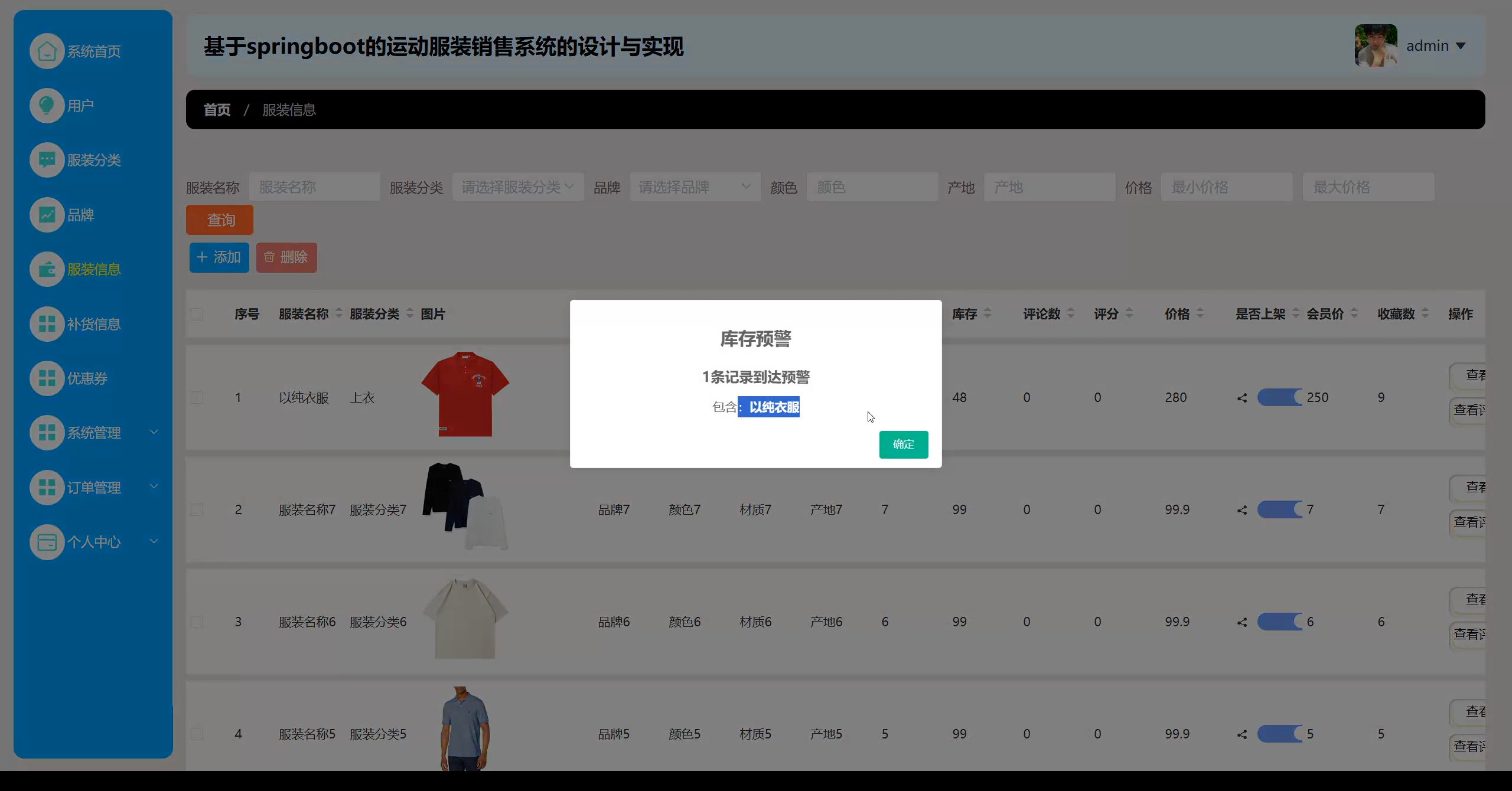Click the 系统首页 home icon in the sidebar
Viewport: 1512px width, 791px height.
pos(47,51)
